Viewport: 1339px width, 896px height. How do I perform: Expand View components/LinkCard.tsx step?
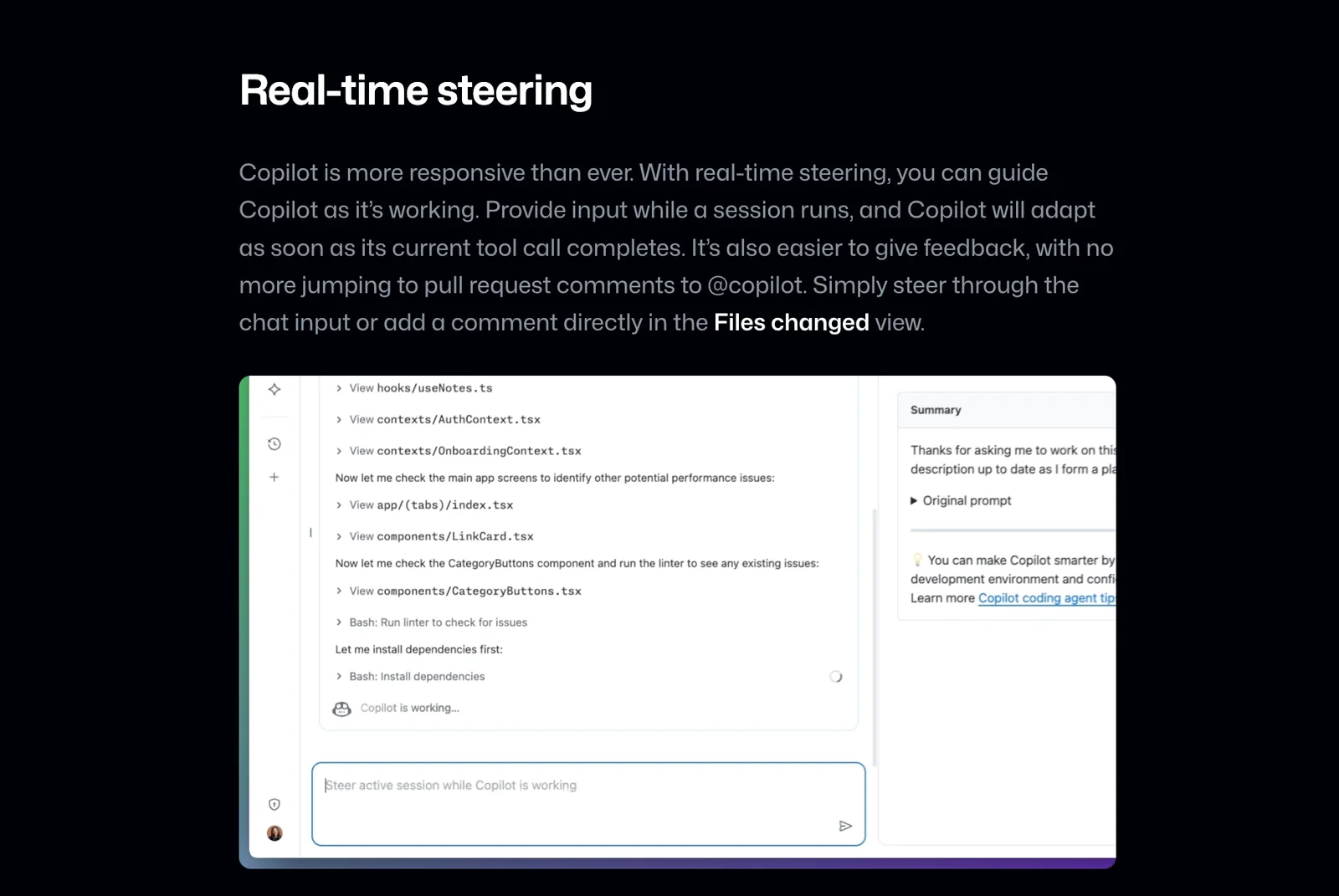click(339, 536)
